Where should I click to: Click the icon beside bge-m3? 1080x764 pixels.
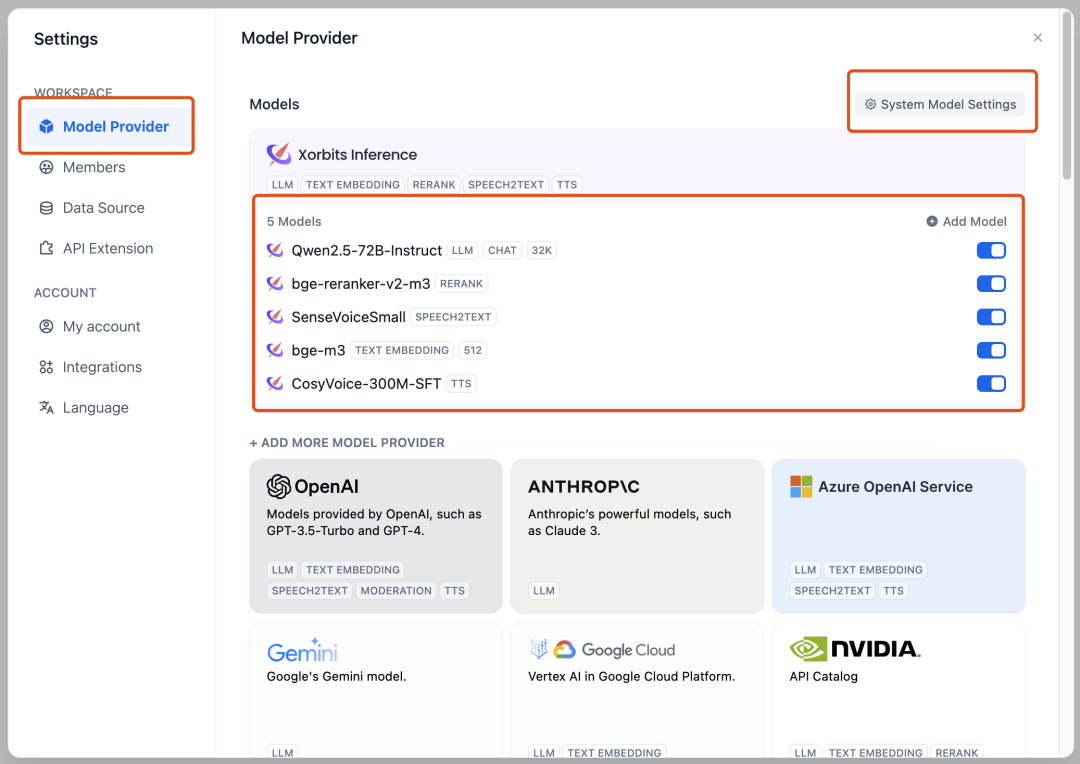coord(275,350)
